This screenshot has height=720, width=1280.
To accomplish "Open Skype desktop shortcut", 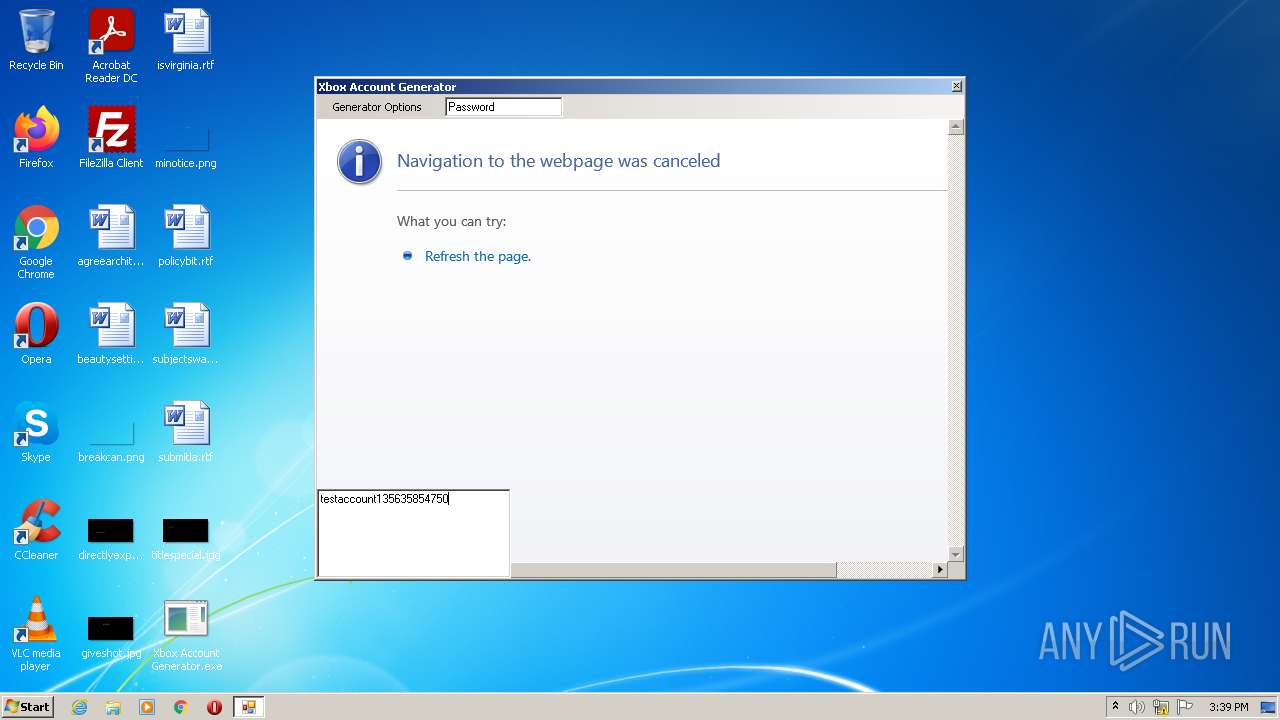I will coord(36,432).
